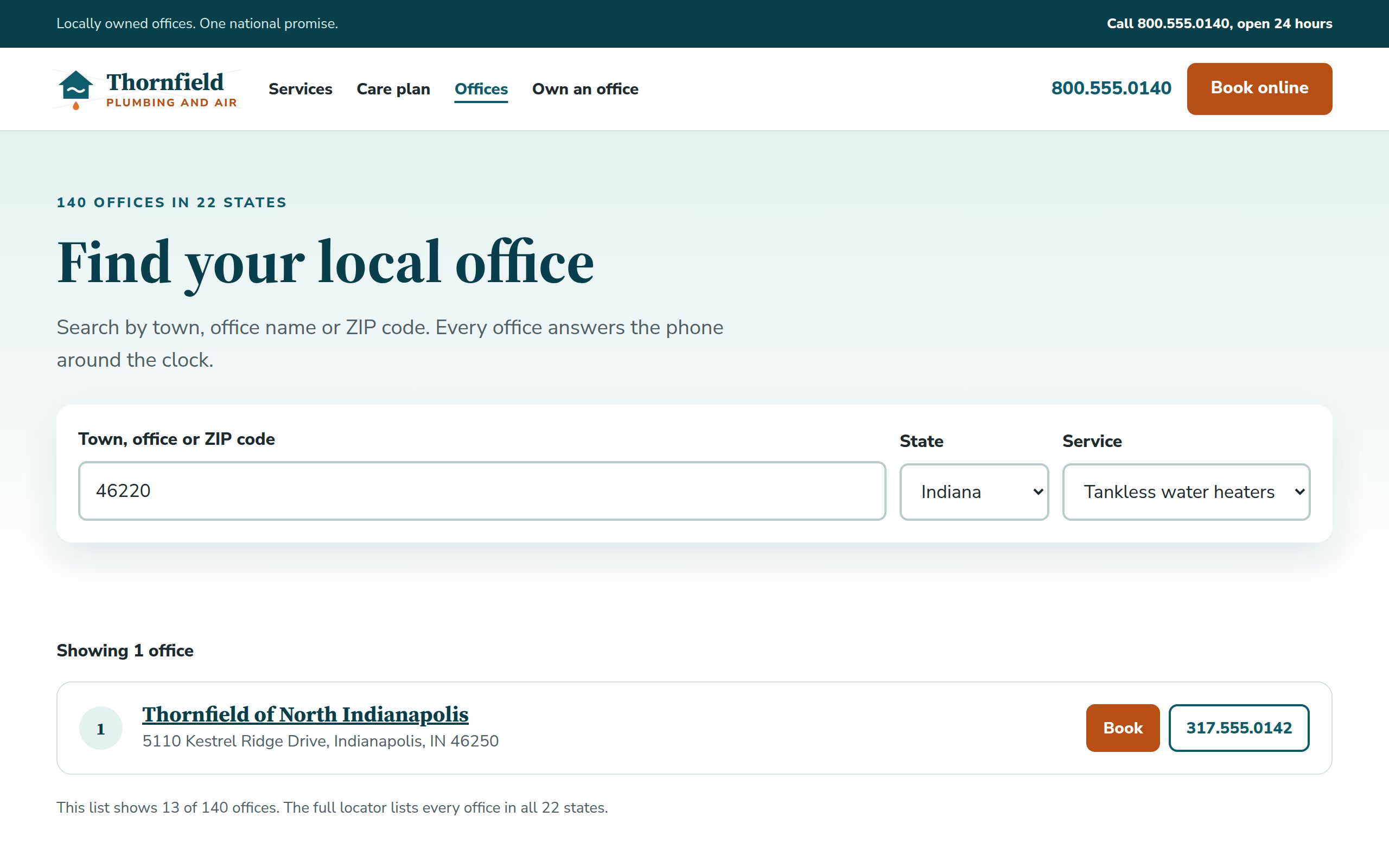Click the number 1 result badge

point(100,728)
